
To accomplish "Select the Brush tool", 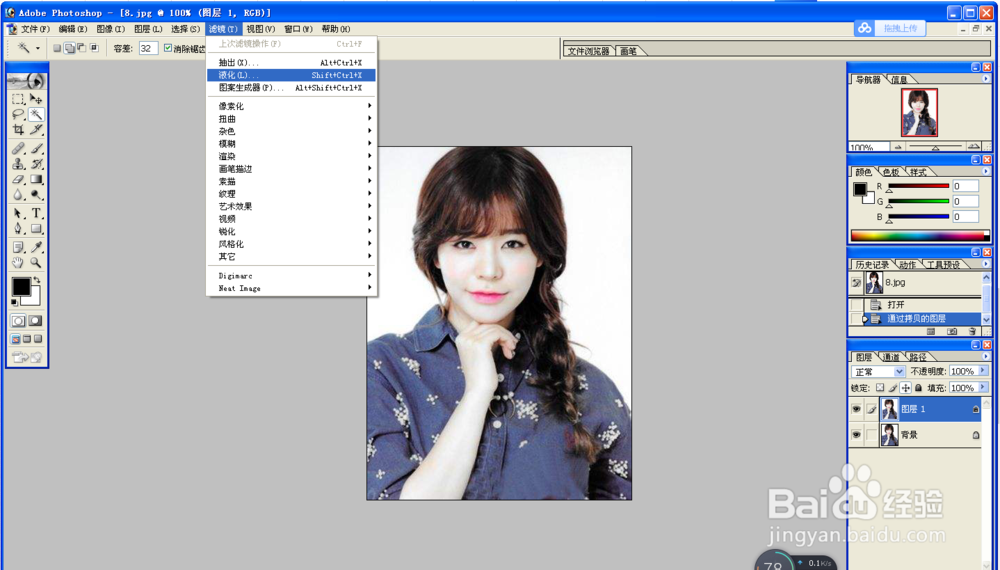I will 36,149.
